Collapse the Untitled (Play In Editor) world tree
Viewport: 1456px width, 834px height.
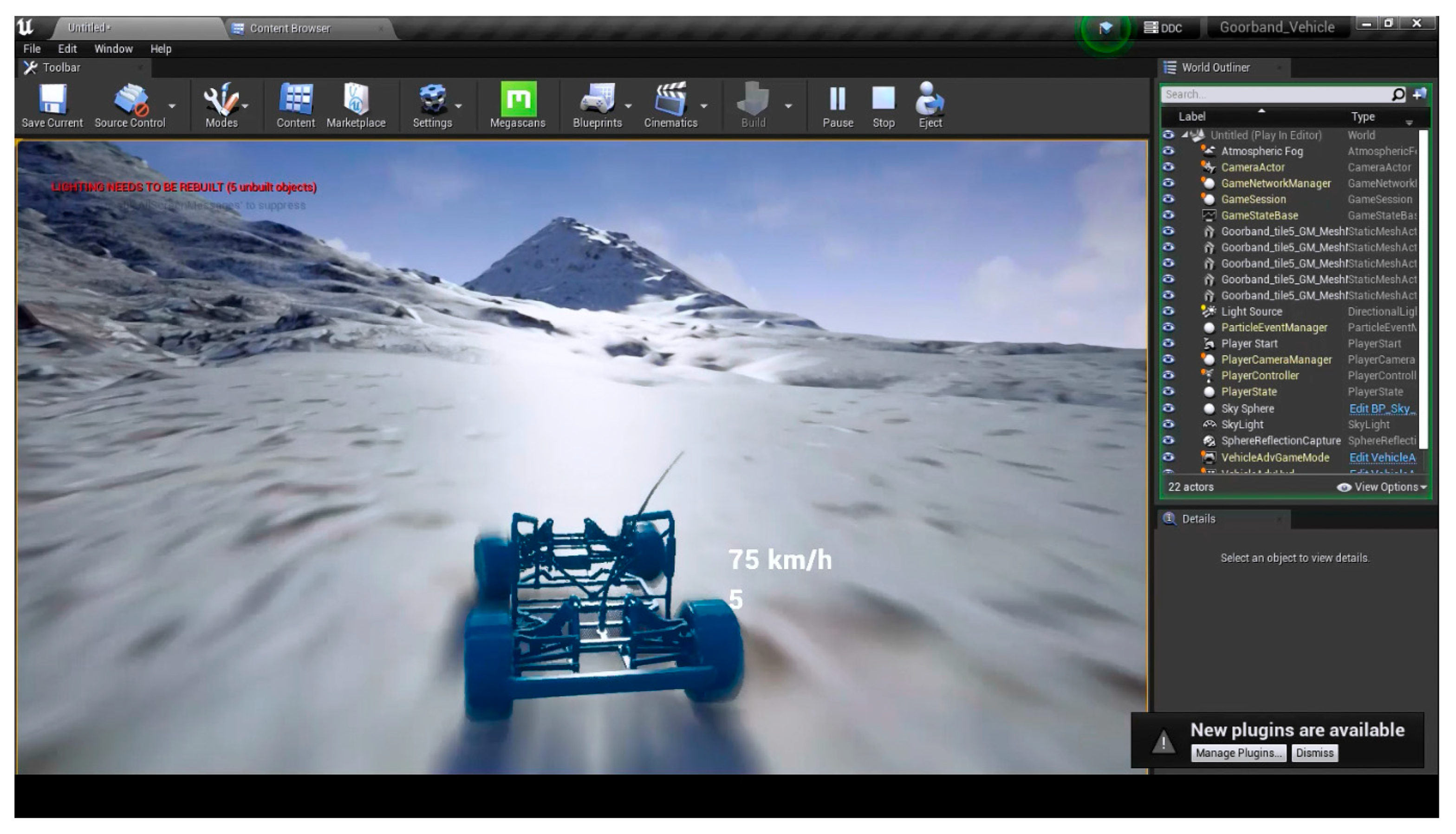tap(1184, 135)
